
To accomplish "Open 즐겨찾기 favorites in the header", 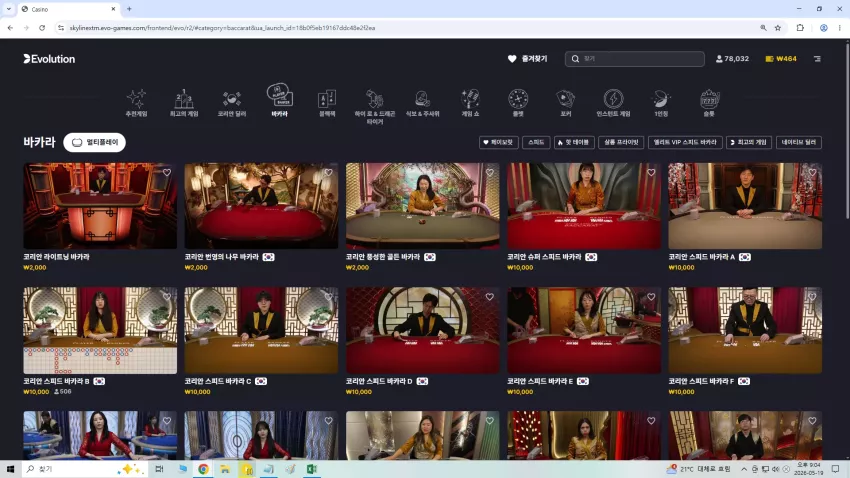I will (x=527, y=59).
